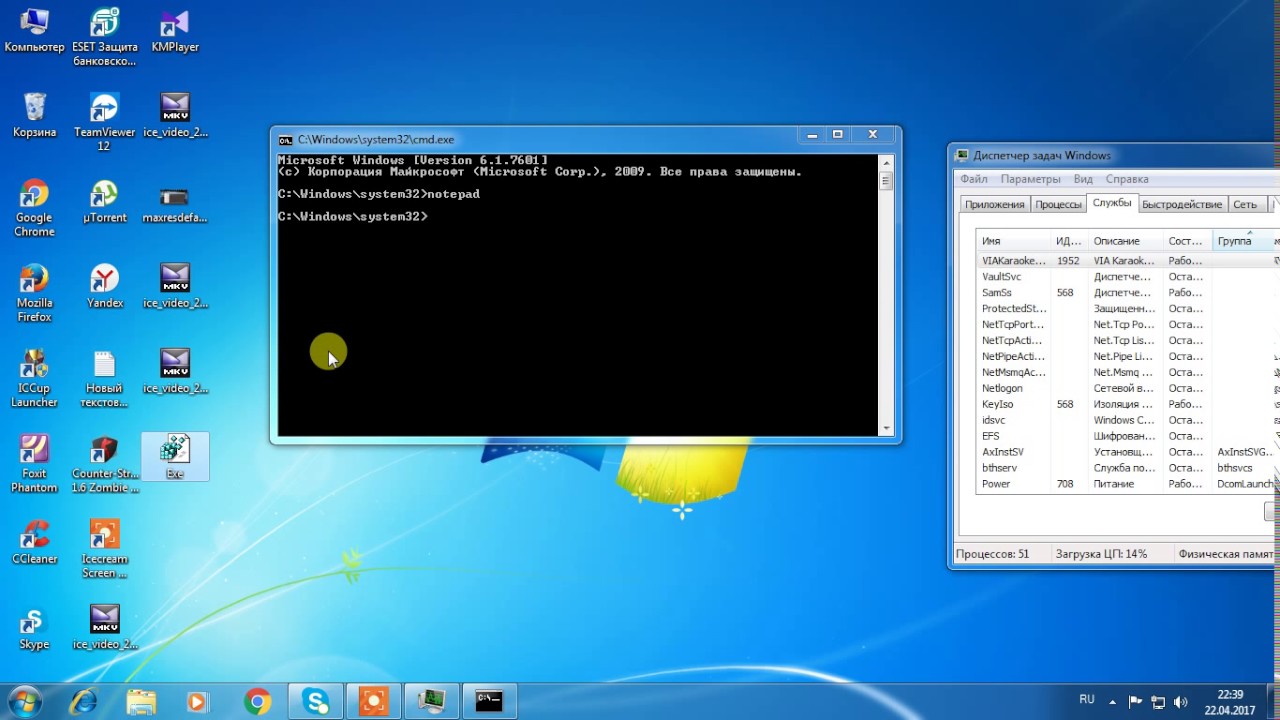Viewport: 1280px width, 720px height.
Task: Select the TeamViewer 12 desktop icon
Action: tap(104, 123)
